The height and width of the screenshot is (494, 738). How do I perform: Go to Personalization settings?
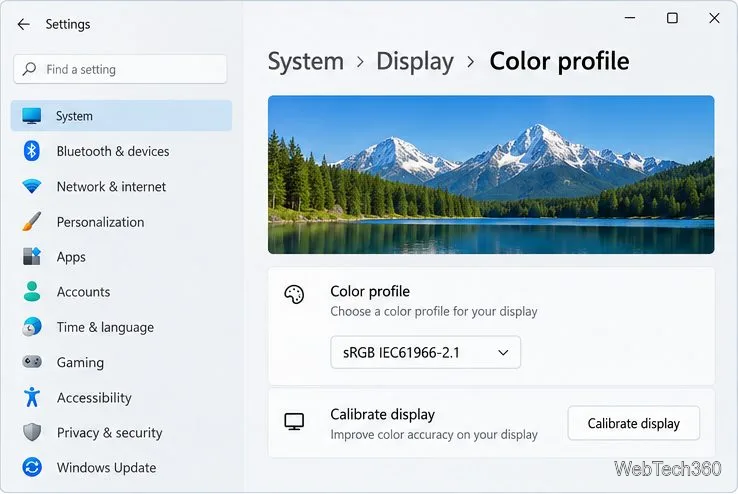[121, 222]
